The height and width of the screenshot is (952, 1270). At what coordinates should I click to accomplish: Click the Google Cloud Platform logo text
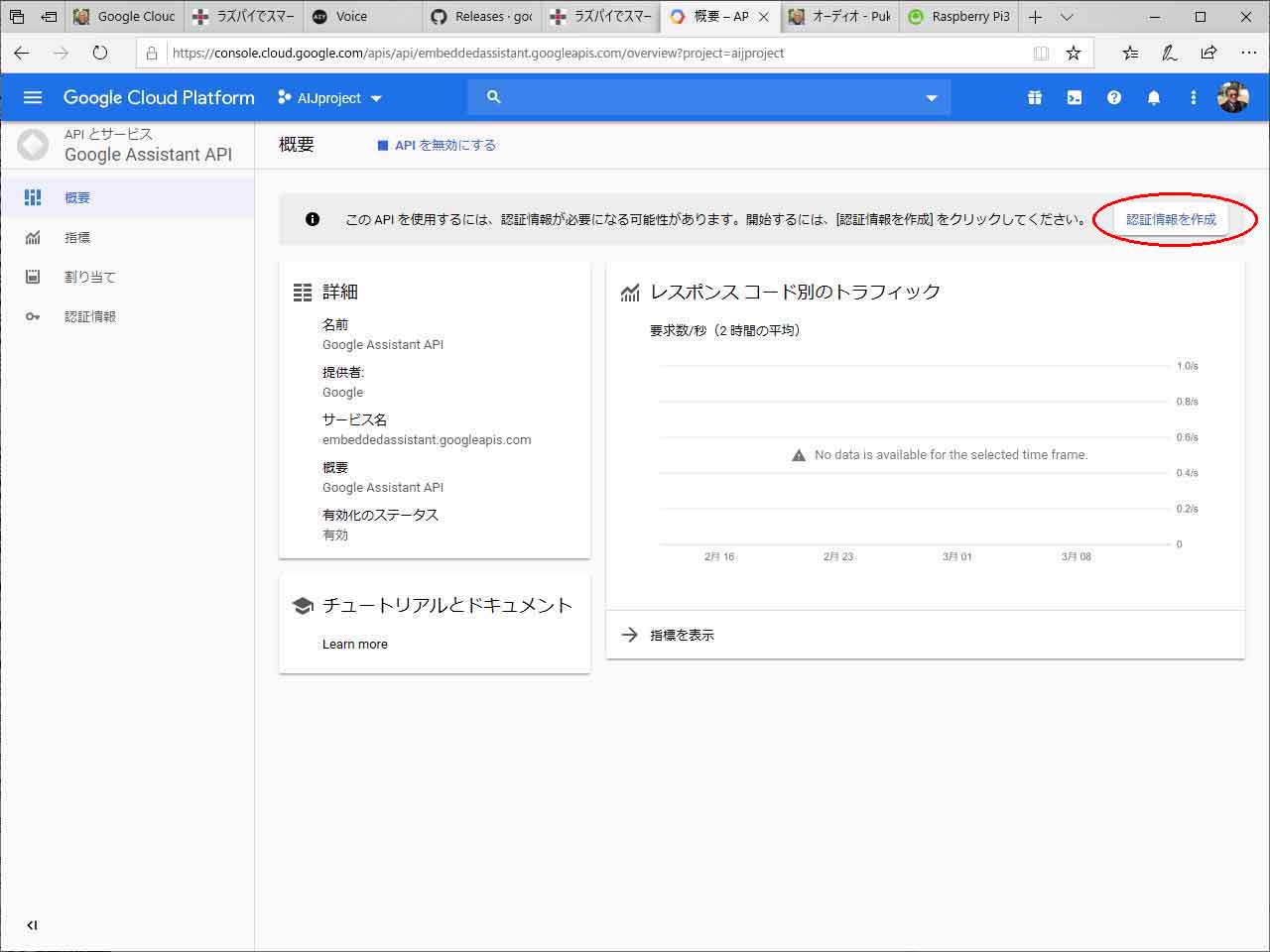click(x=159, y=97)
